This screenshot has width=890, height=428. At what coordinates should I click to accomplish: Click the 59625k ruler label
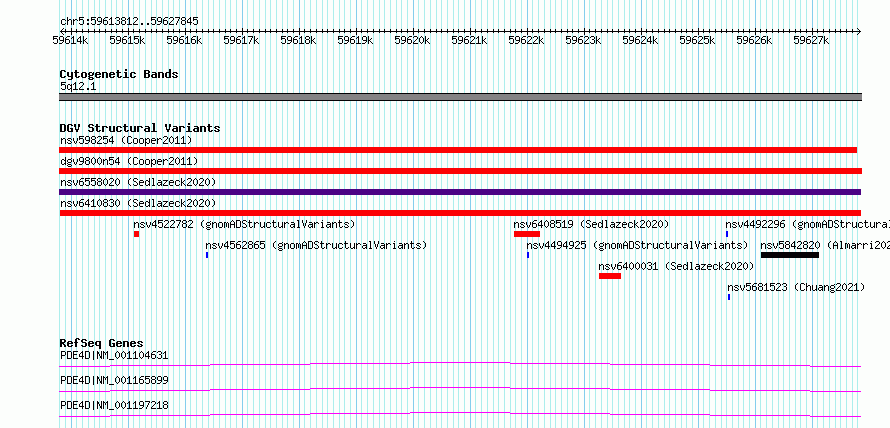[698, 40]
